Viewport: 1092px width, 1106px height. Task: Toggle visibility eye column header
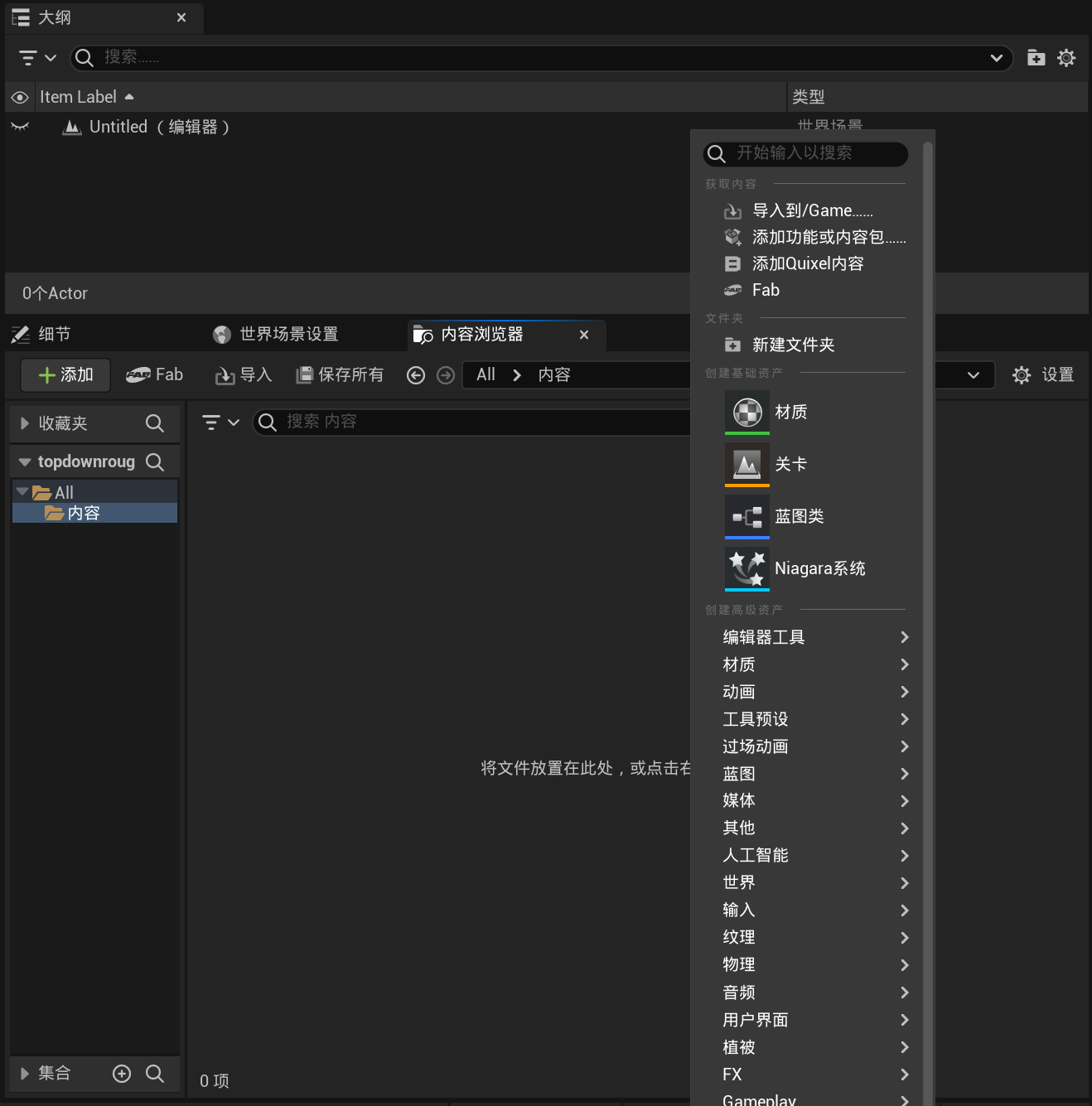[20, 97]
